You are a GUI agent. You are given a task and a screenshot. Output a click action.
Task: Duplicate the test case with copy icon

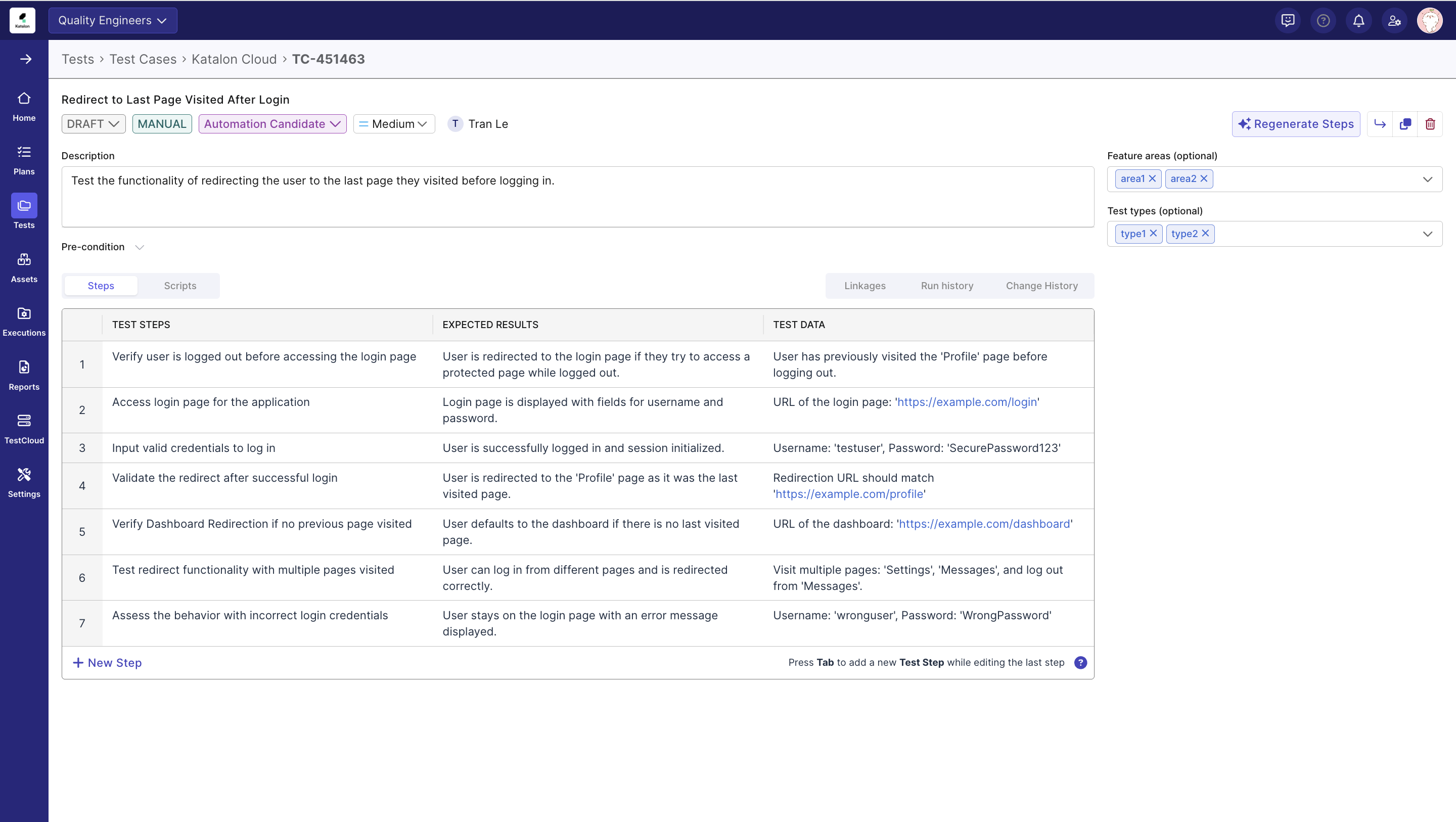(1405, 124)
